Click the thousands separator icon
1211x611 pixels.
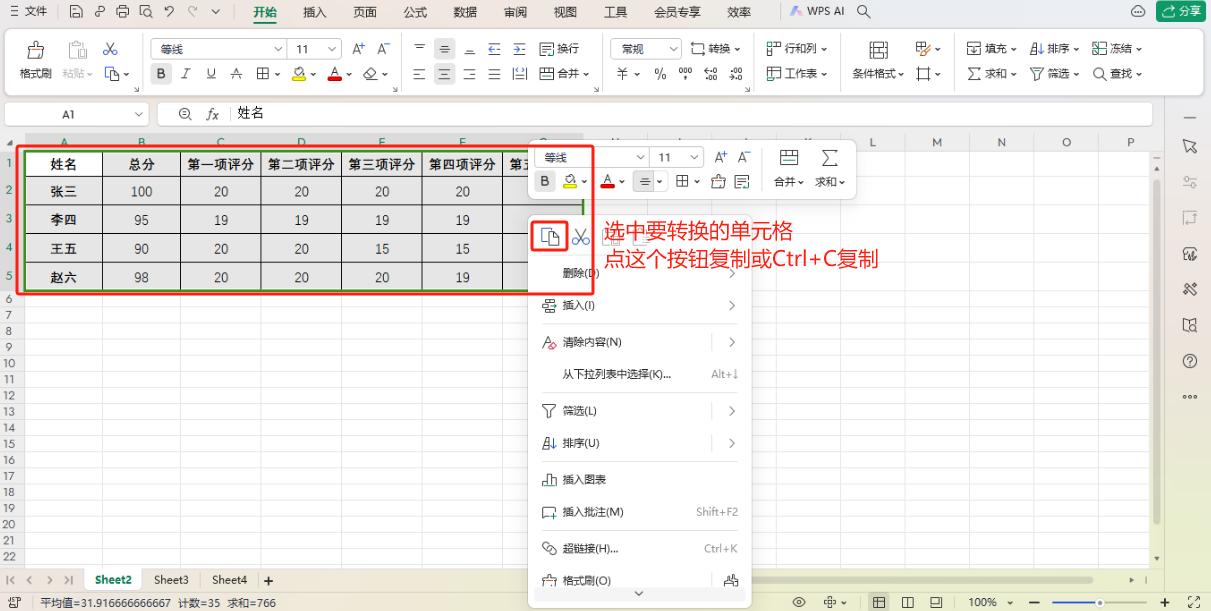(687, 73)
